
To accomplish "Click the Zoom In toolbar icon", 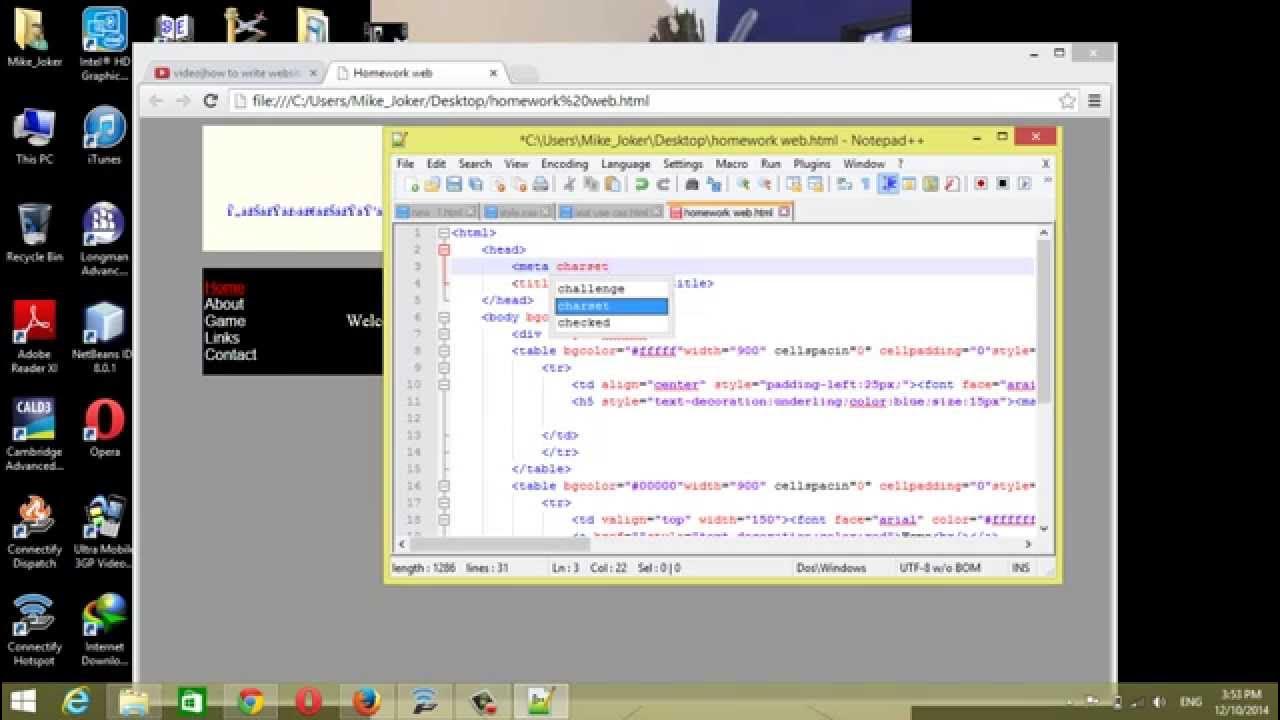I will [x=745, y=184].
